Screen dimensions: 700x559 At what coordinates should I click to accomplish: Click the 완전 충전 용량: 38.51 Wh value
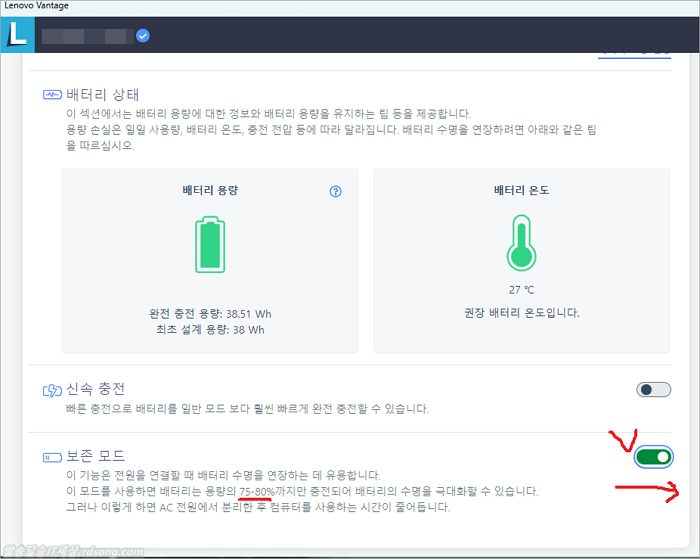coord(210,314)
